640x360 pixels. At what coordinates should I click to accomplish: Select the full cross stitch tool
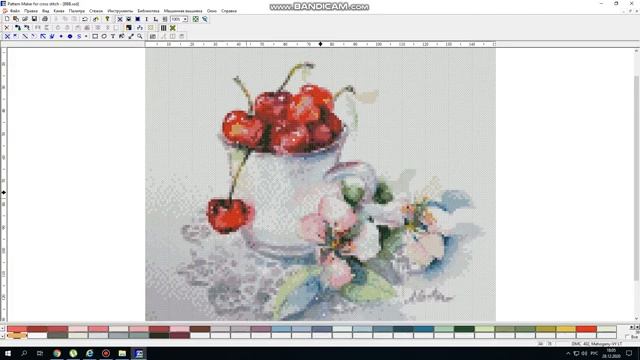(7, 36)
